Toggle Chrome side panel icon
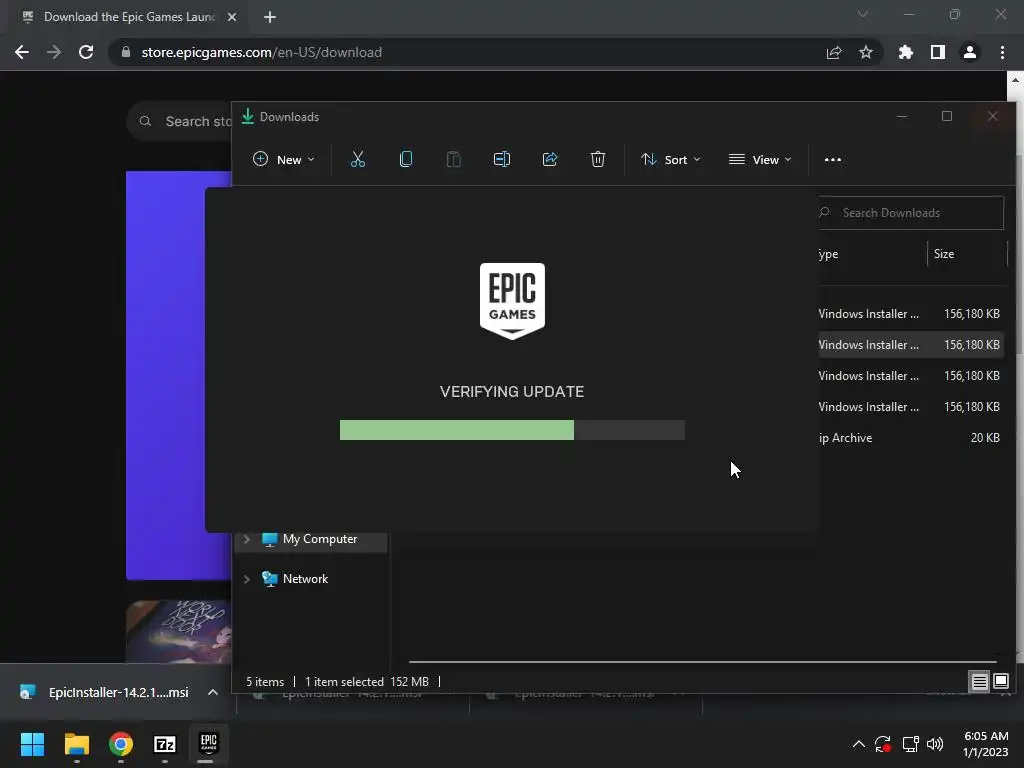Viewport: 1024px width, 768px height. tap(938, 52)
